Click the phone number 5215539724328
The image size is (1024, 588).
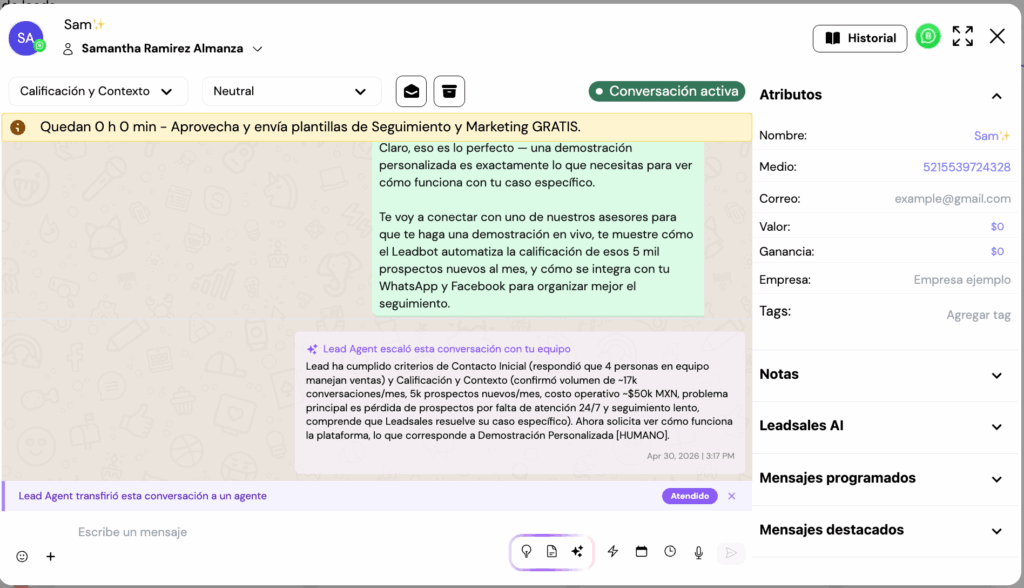click(x=967, y=167)
